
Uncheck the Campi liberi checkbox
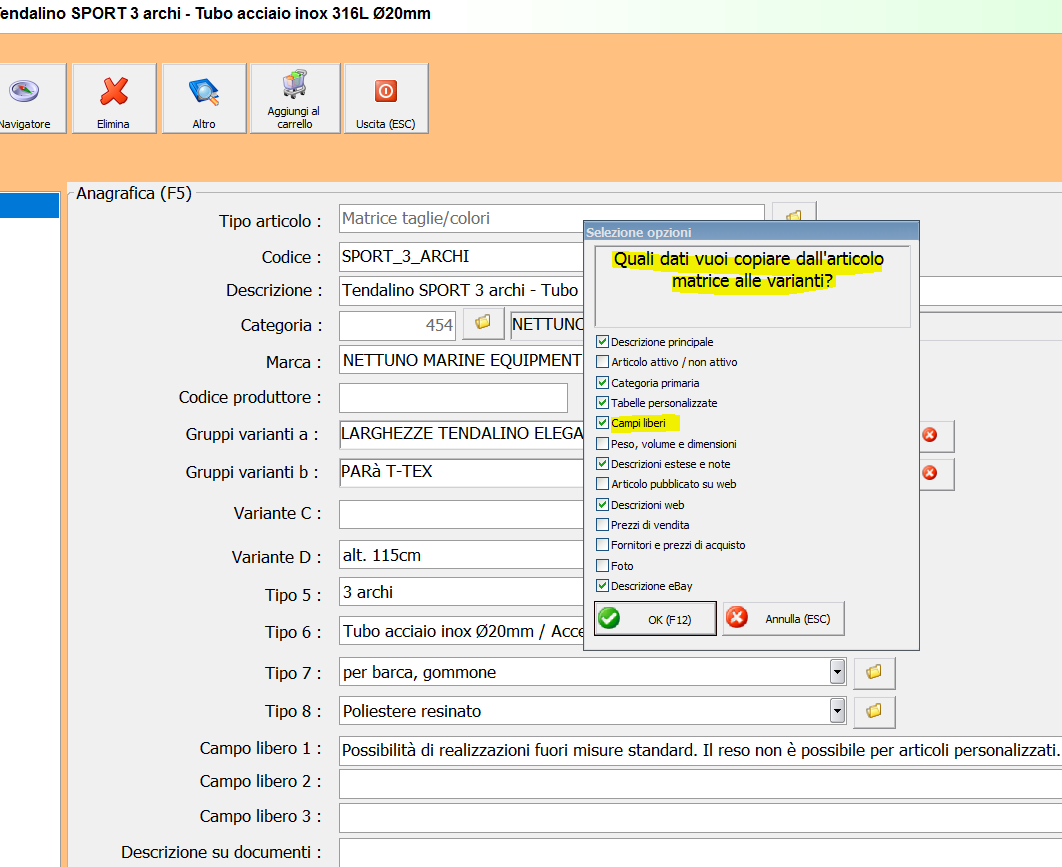(x=602, y=423)
